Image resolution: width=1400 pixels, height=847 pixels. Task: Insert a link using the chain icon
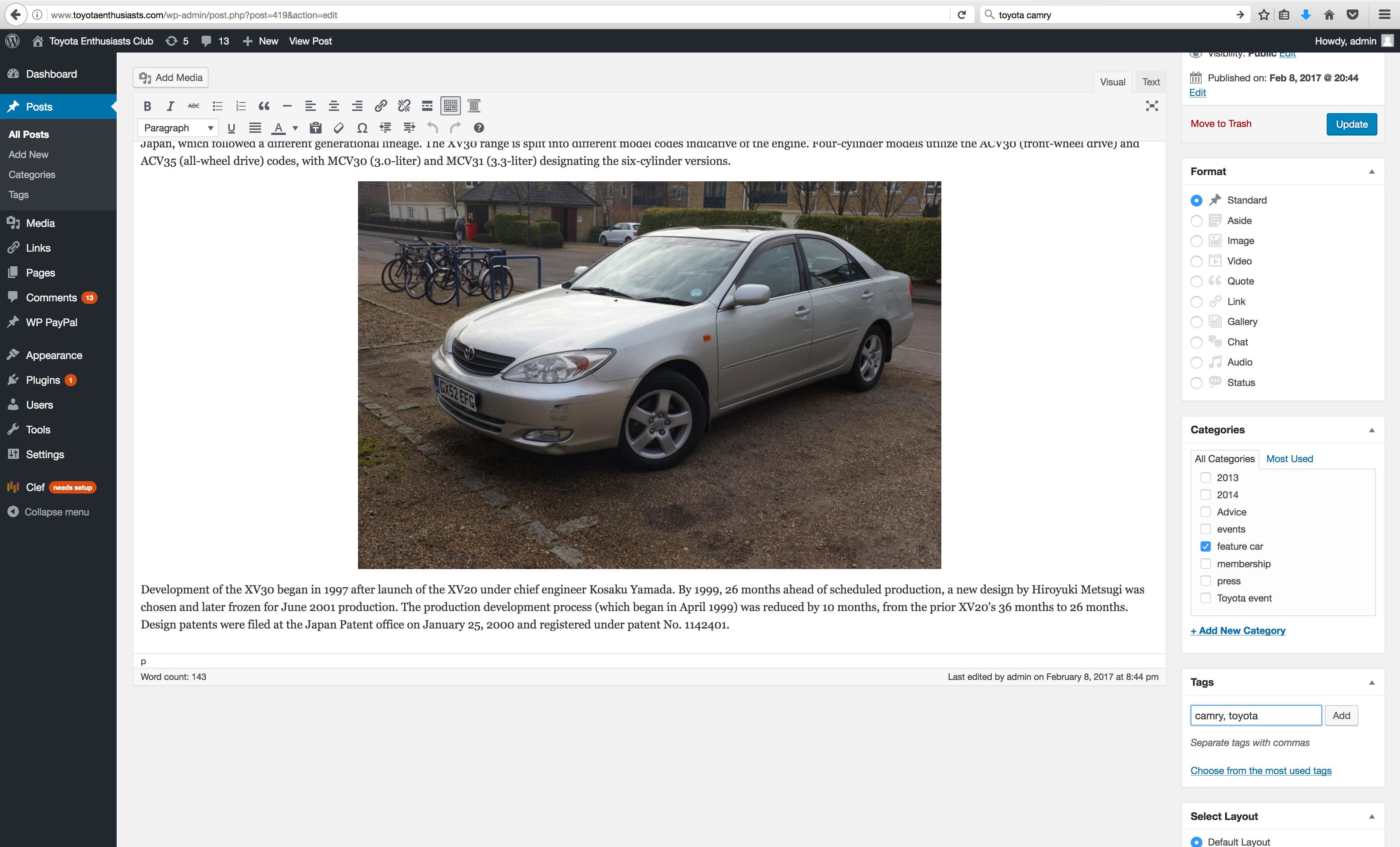381,106
